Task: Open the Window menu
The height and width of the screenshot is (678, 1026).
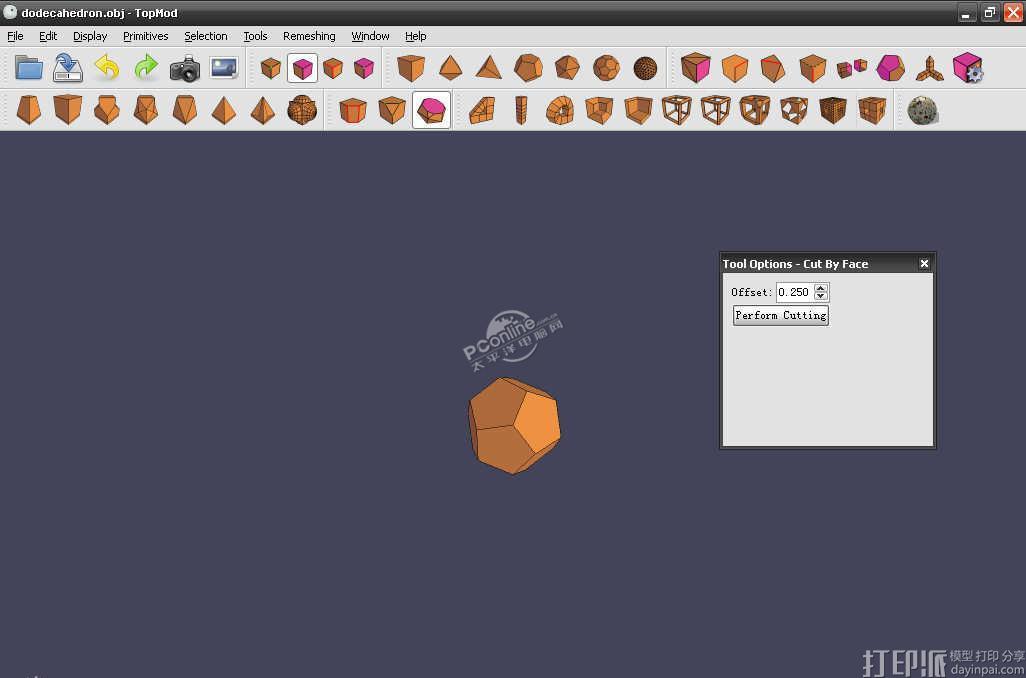Action: 370,36
